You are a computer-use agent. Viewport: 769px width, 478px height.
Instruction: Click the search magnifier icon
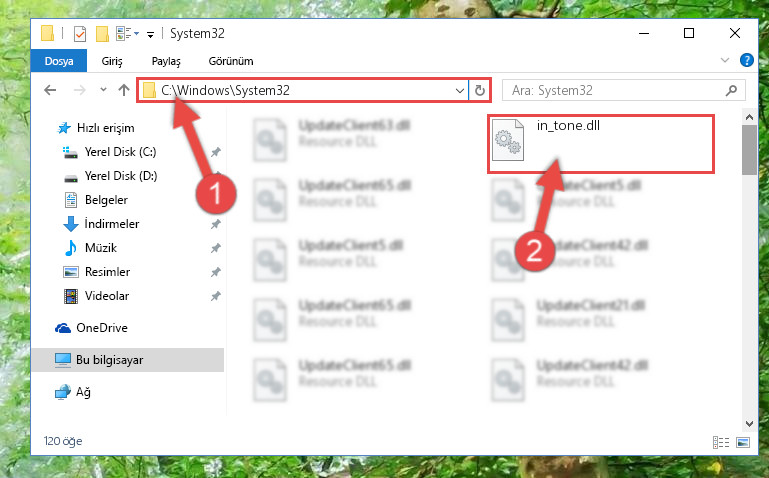click(731, 90)
